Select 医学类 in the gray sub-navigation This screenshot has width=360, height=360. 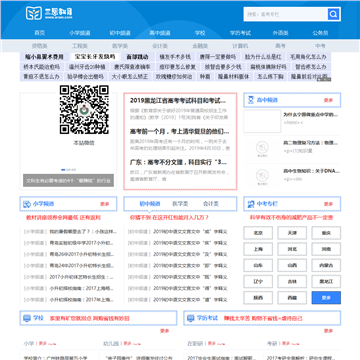[x=120, y=46]
